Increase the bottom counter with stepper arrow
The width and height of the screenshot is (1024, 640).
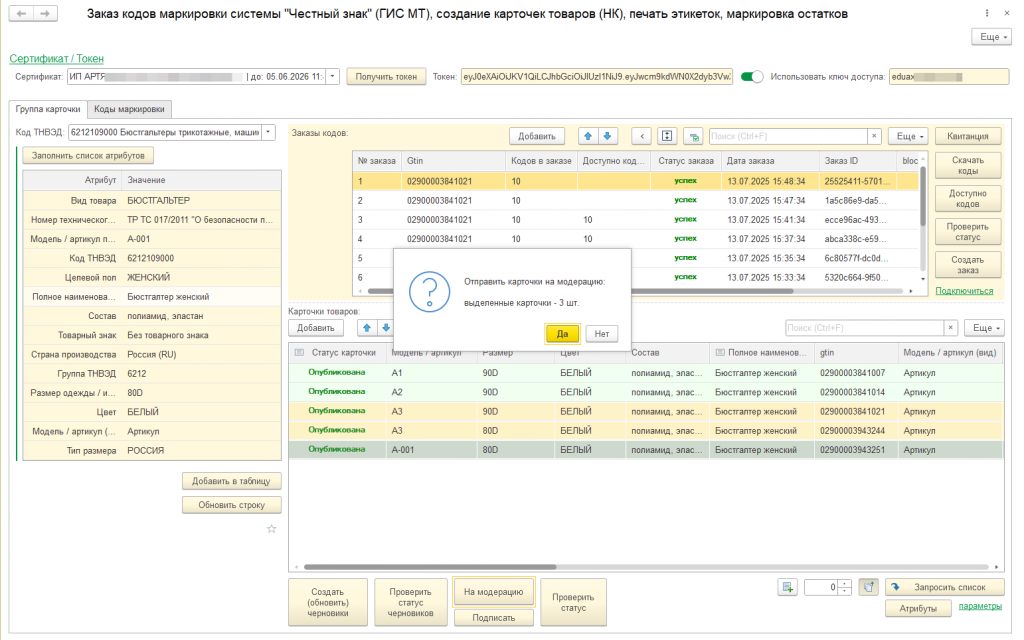coord(846,583)
